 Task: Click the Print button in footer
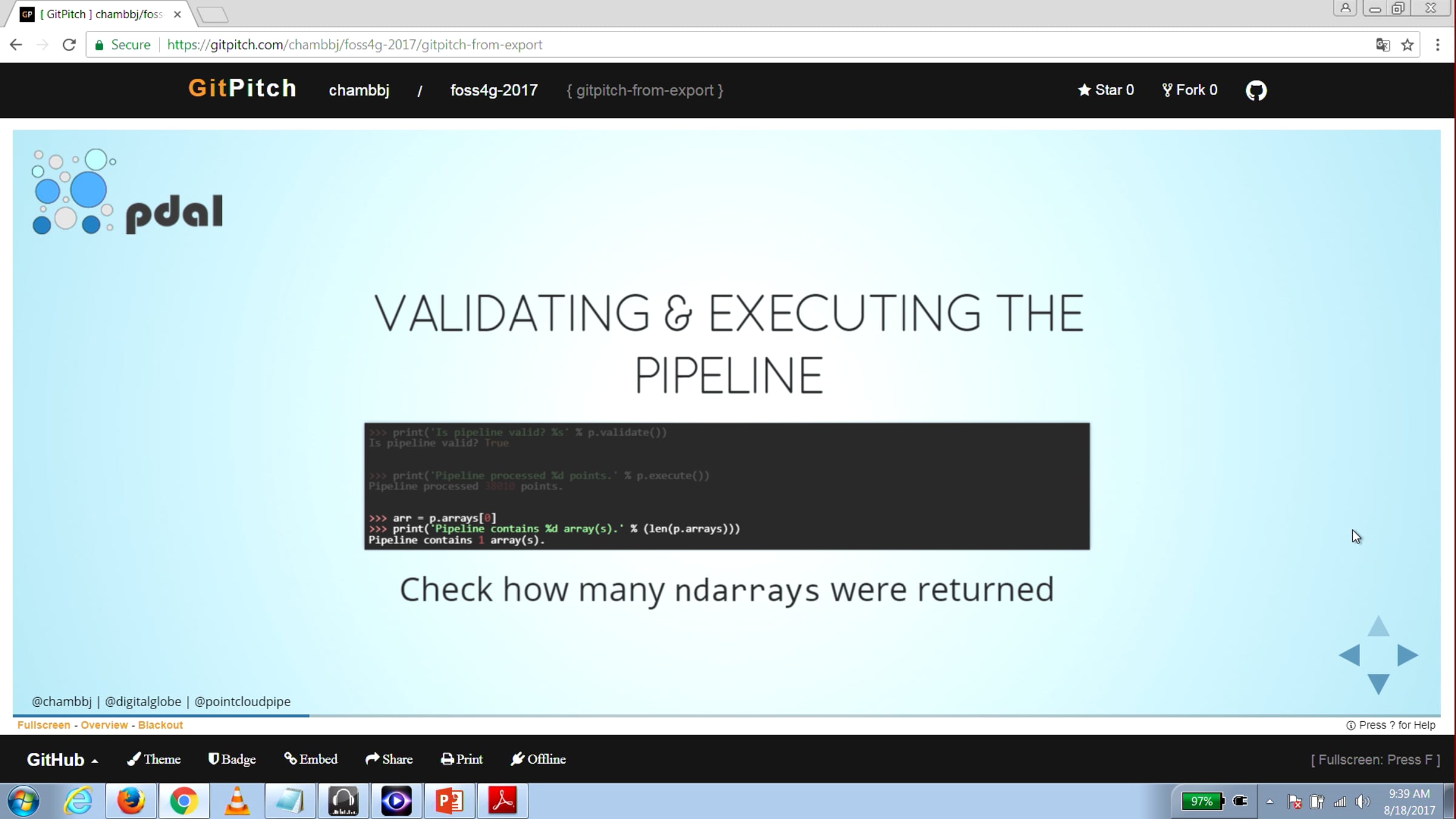(x=462, y=759)
